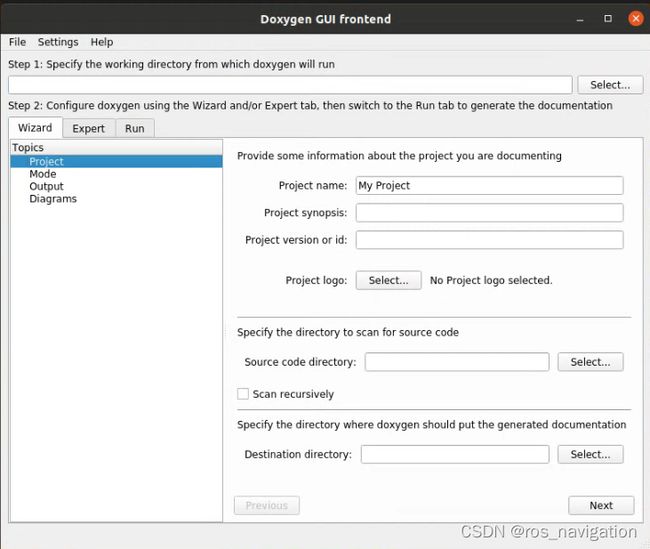Click the Next button
The width and height of the screenshot is (650, 549).
(x=601, y=505)
